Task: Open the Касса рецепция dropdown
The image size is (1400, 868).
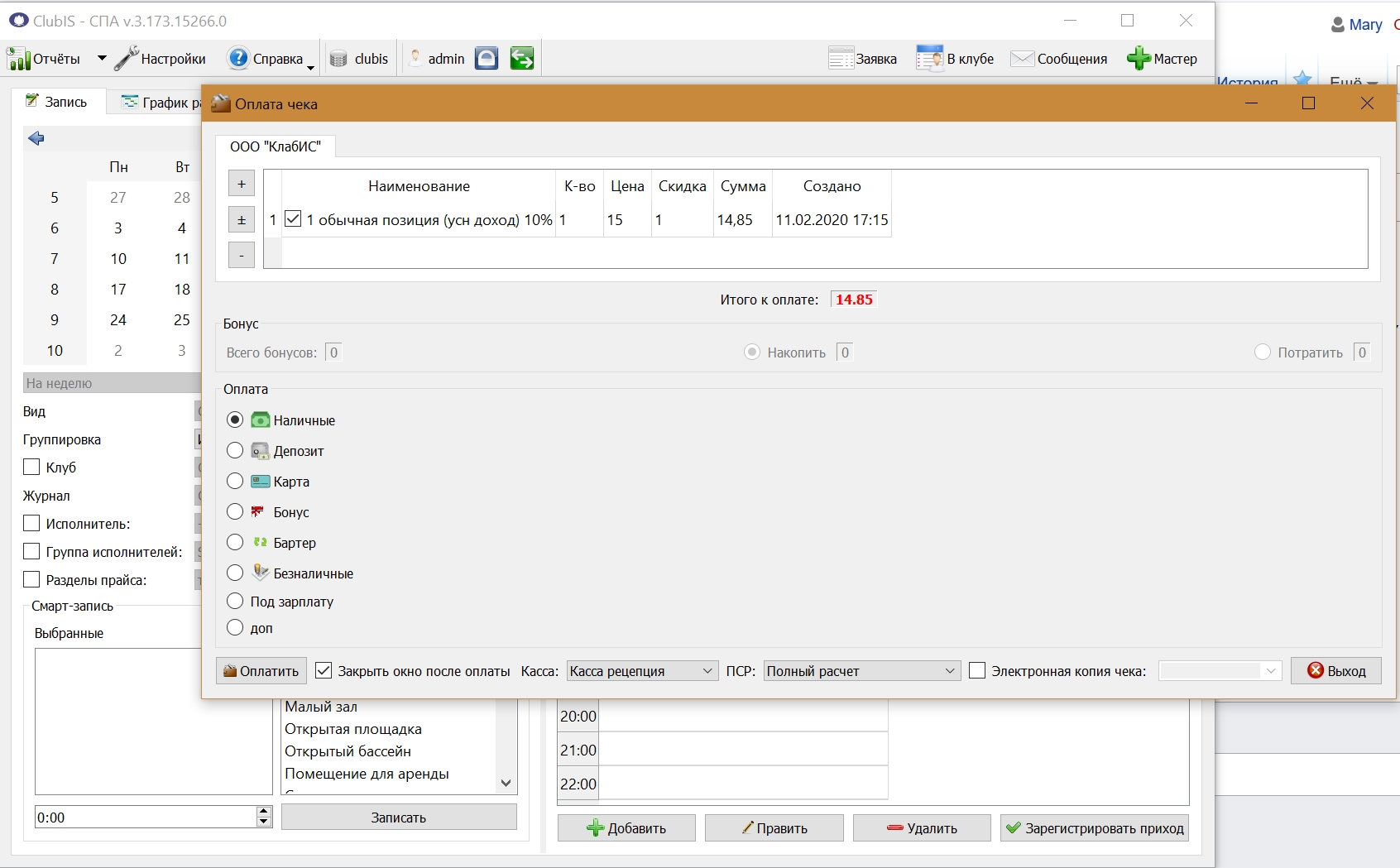Action: coord(642,671)
